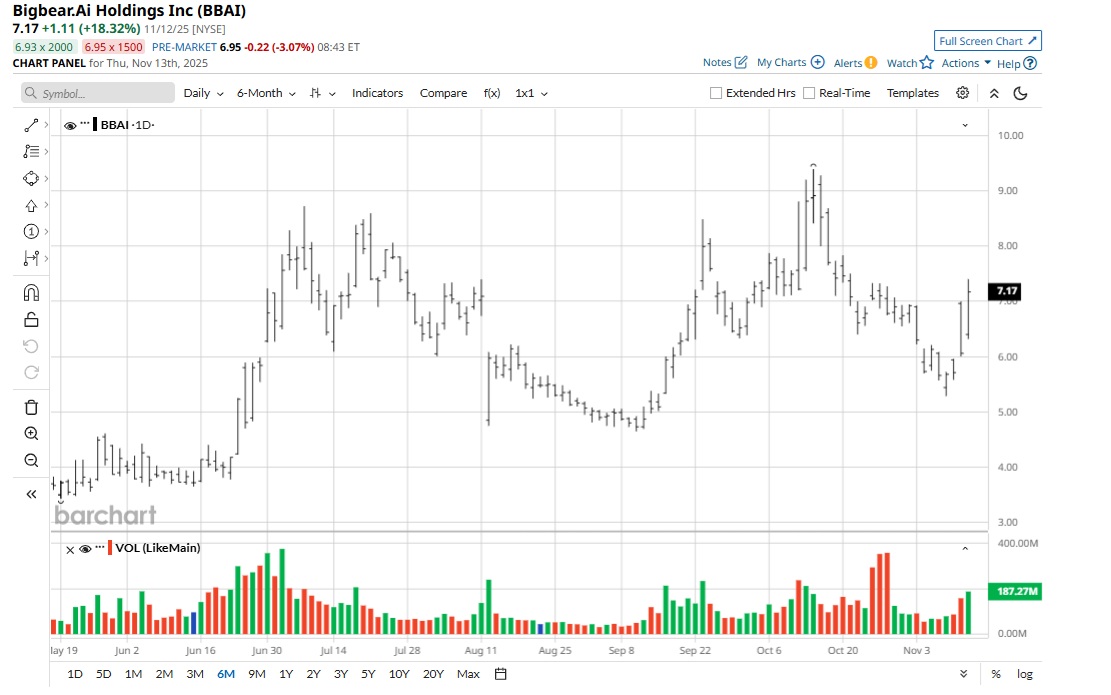Click the undo arrow icon
Image resolution: width=1111 pixels, height=695 pixels.
point(30,346)
